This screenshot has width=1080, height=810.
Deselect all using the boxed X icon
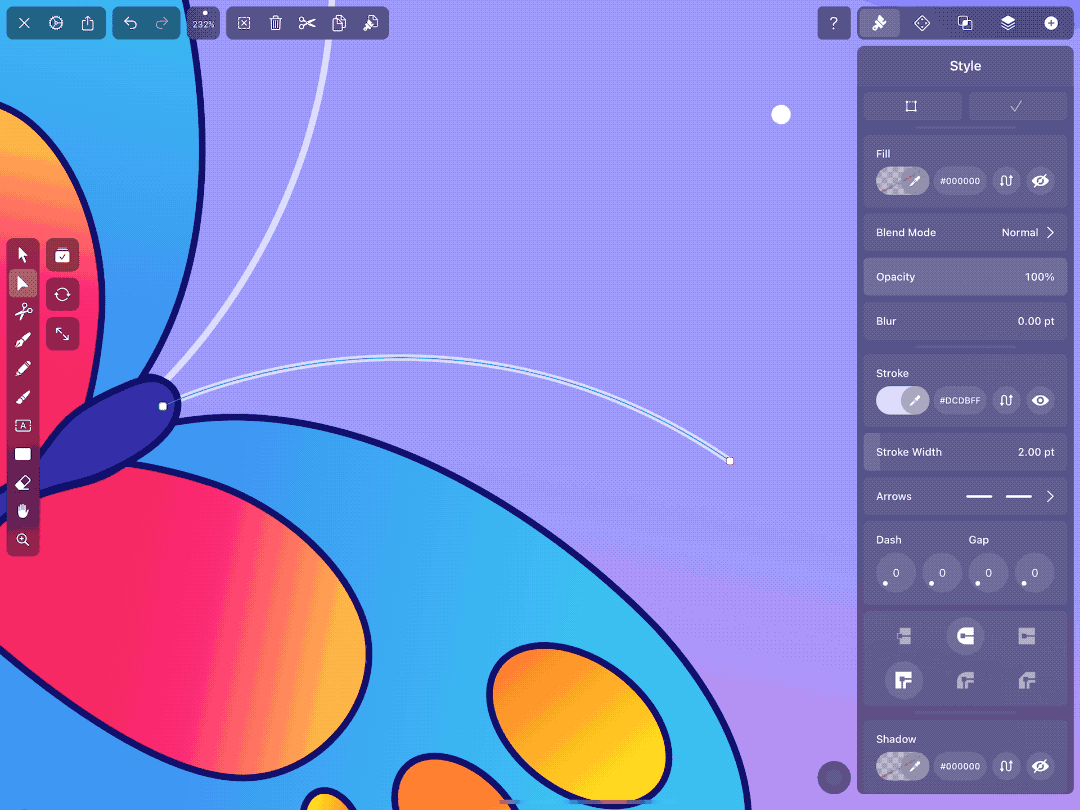244,23
